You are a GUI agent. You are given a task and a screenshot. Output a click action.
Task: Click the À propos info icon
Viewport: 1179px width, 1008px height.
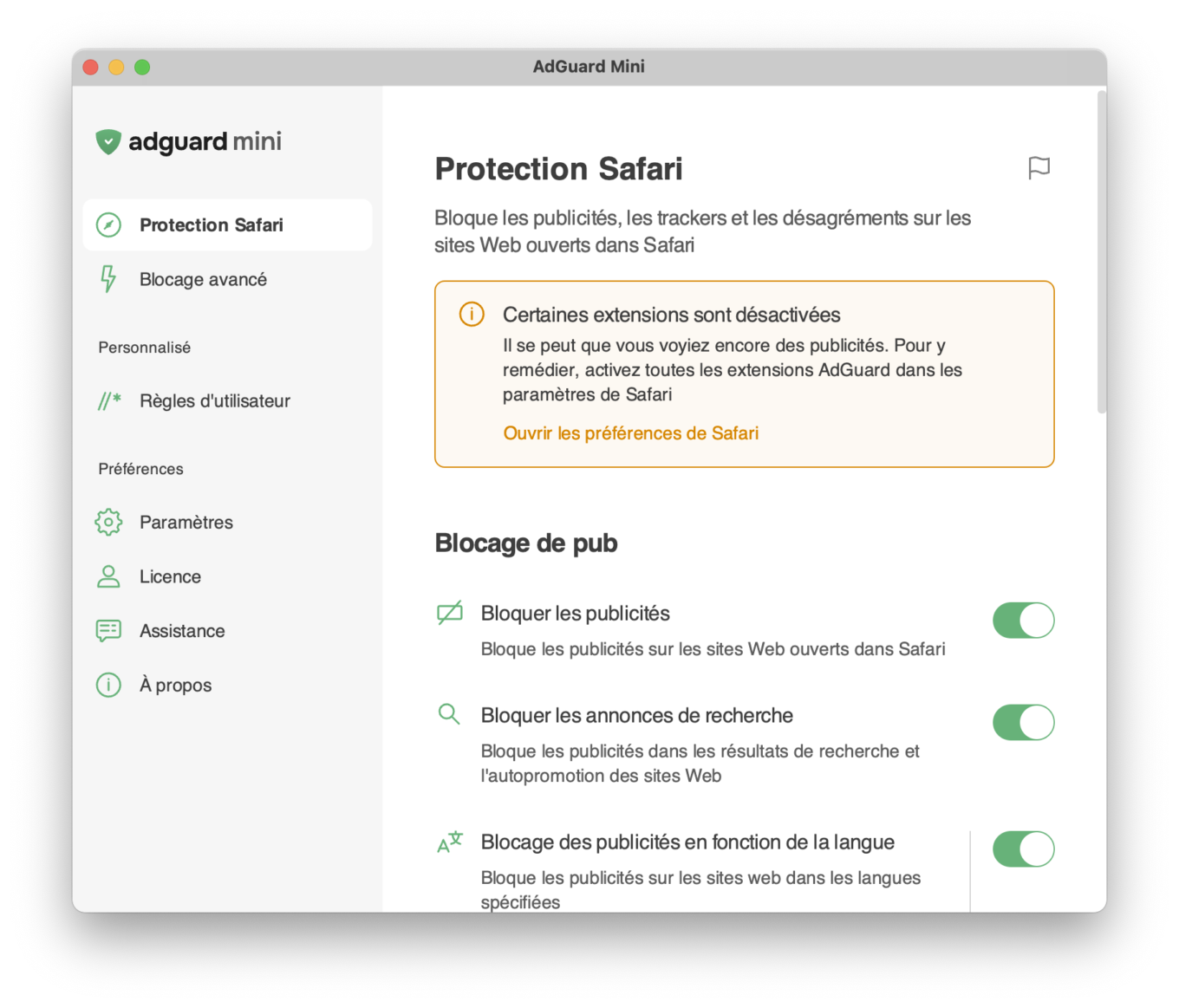tap(108, 685)
